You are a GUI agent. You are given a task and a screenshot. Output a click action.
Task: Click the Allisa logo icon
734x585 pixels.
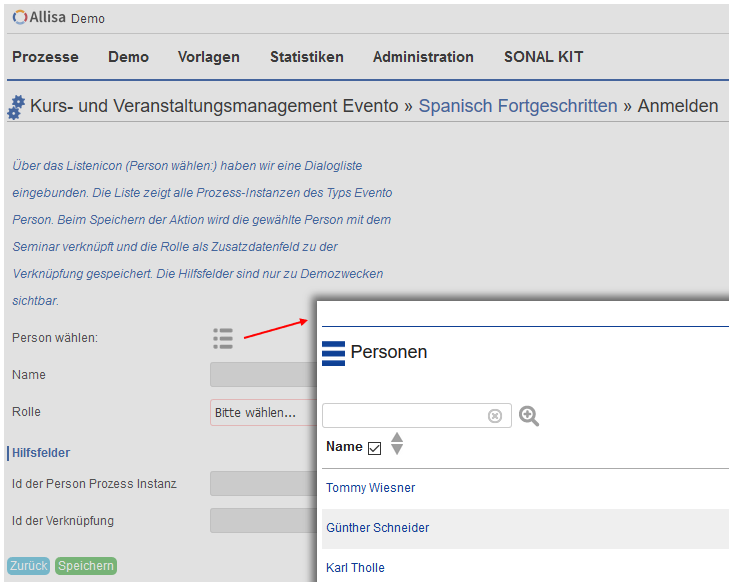pos(19,18)
